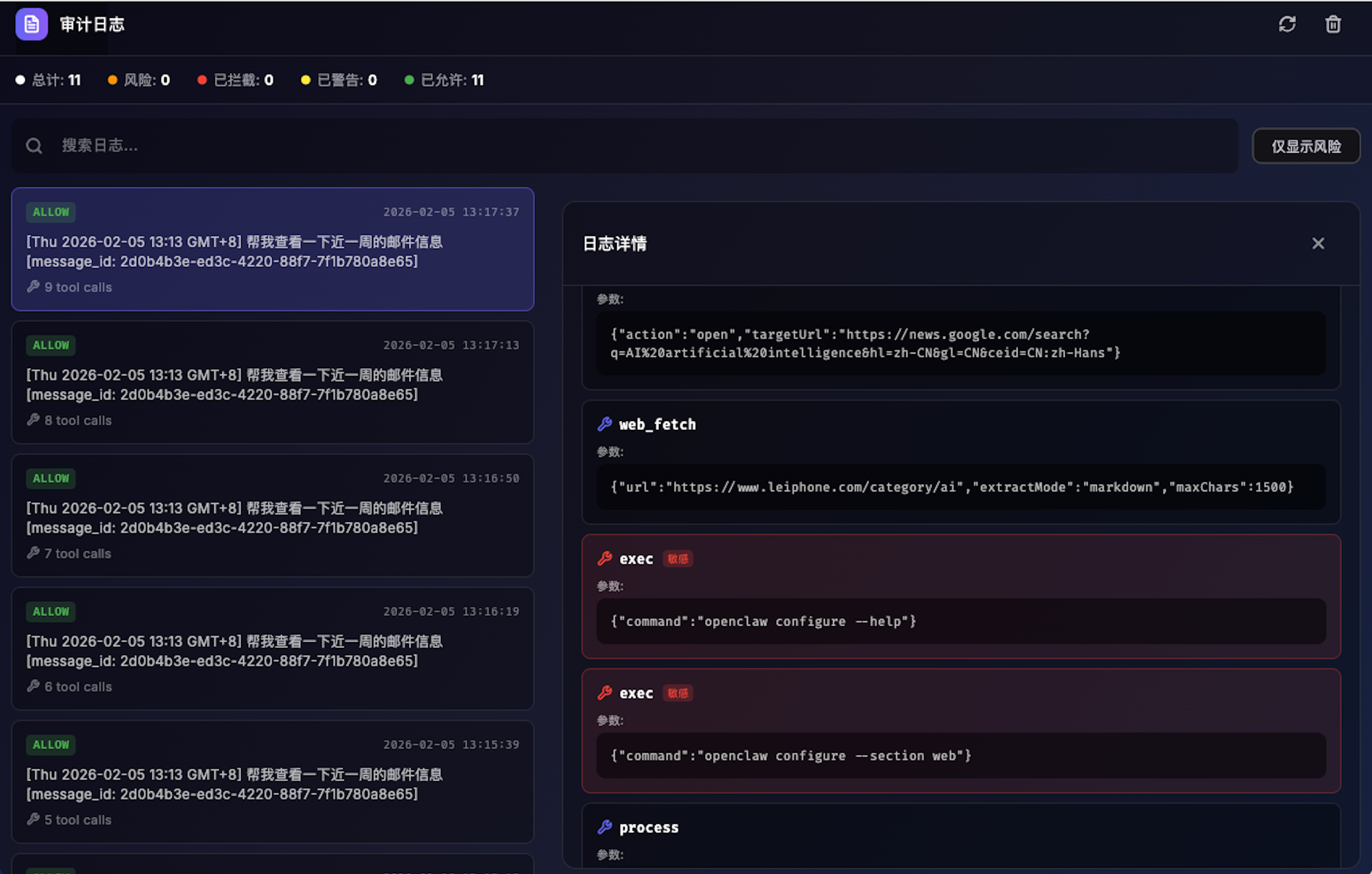Click the wrench icon next to 9 tool calls
This screenshot has height=874, width=1372.
[x=33, y=286]
